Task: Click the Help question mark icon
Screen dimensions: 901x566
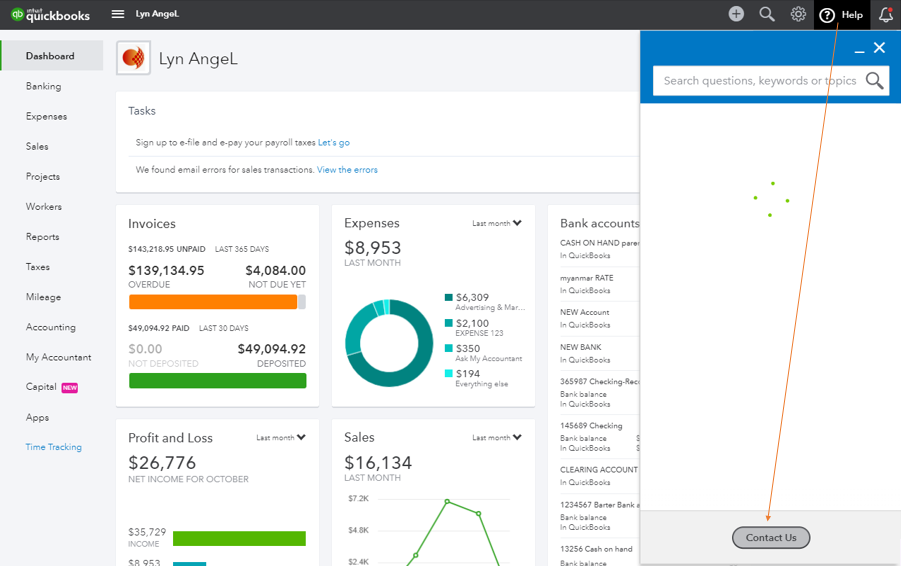Action: pos(827,15)
